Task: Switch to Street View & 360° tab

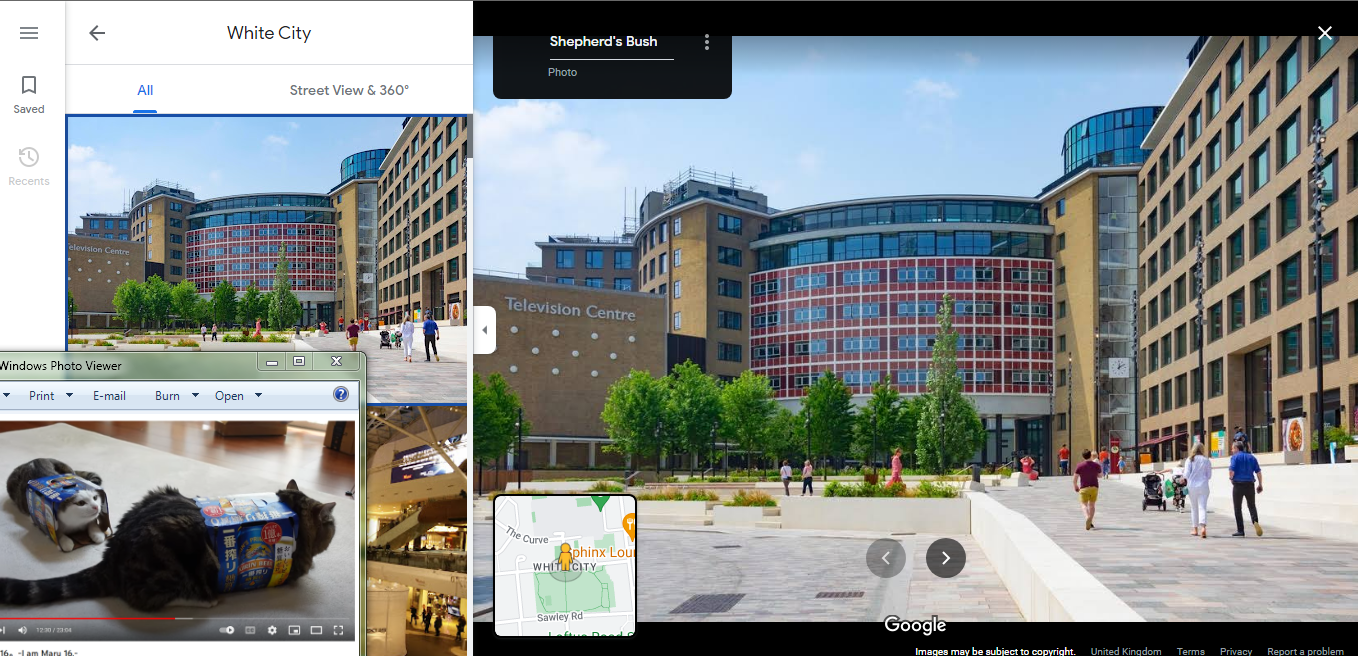Action: 349,90
